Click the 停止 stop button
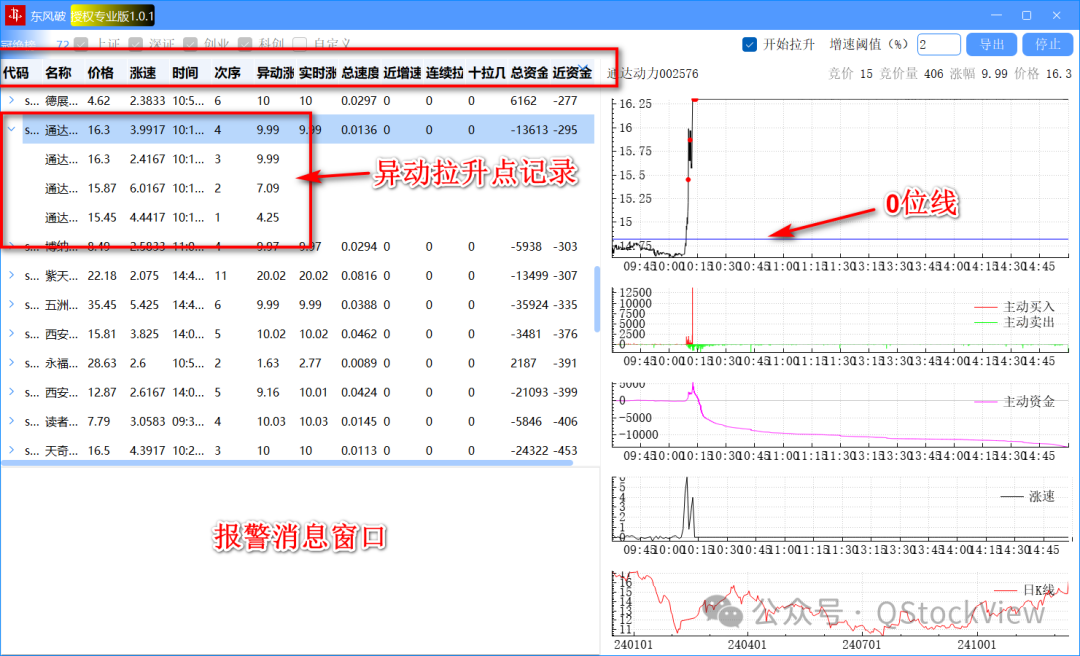The image size is (1080, 656). click(x=1048, y=45)
